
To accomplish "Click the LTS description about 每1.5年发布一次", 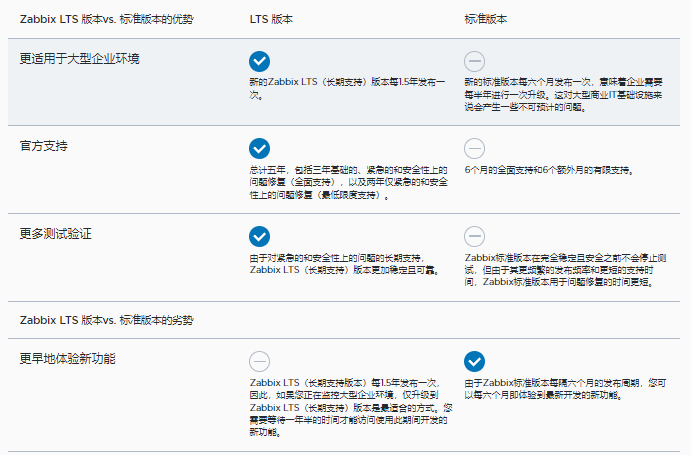I will point(346,89).
